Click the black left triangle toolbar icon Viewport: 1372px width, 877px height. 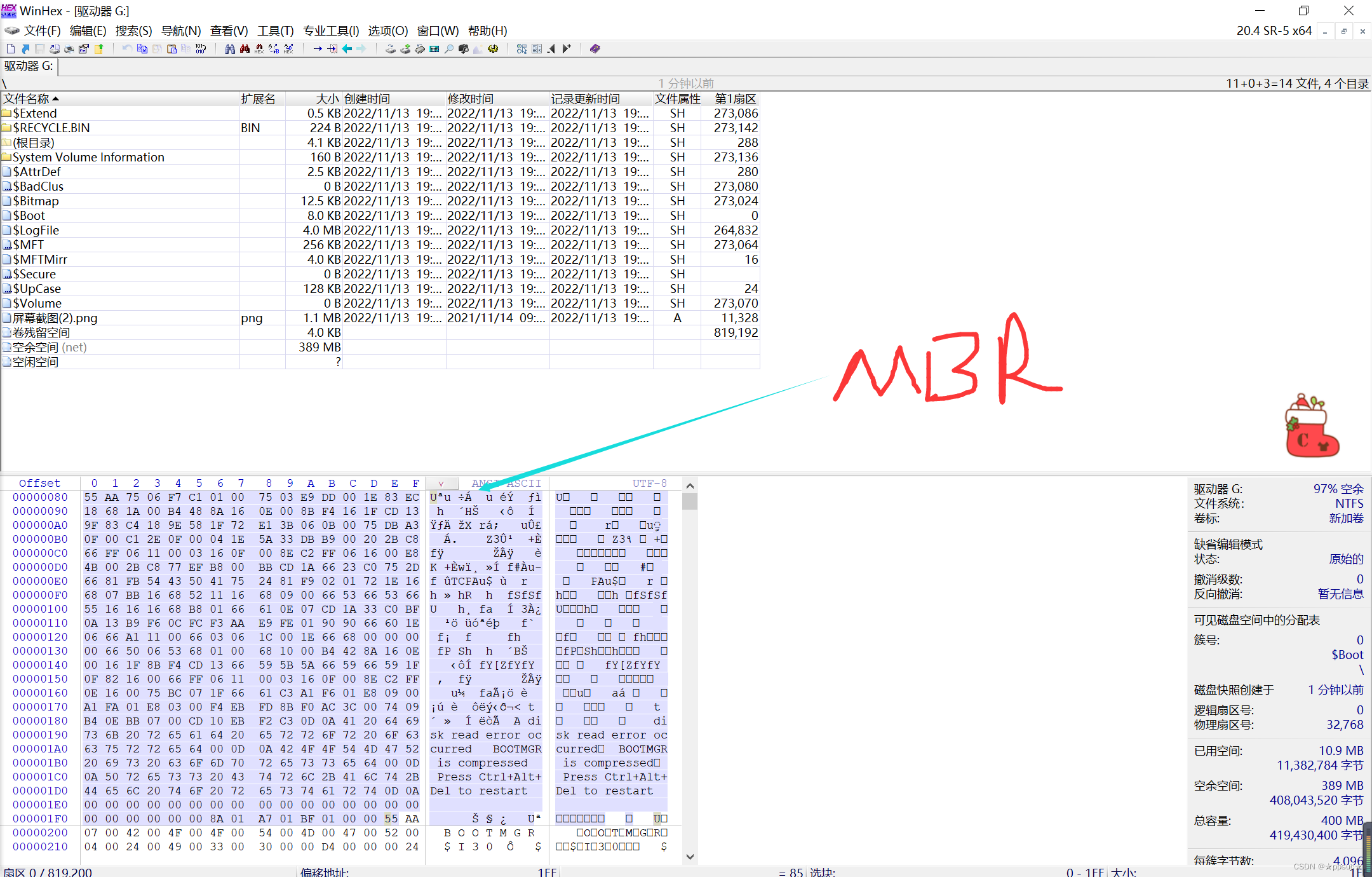[x=551, y=49]
